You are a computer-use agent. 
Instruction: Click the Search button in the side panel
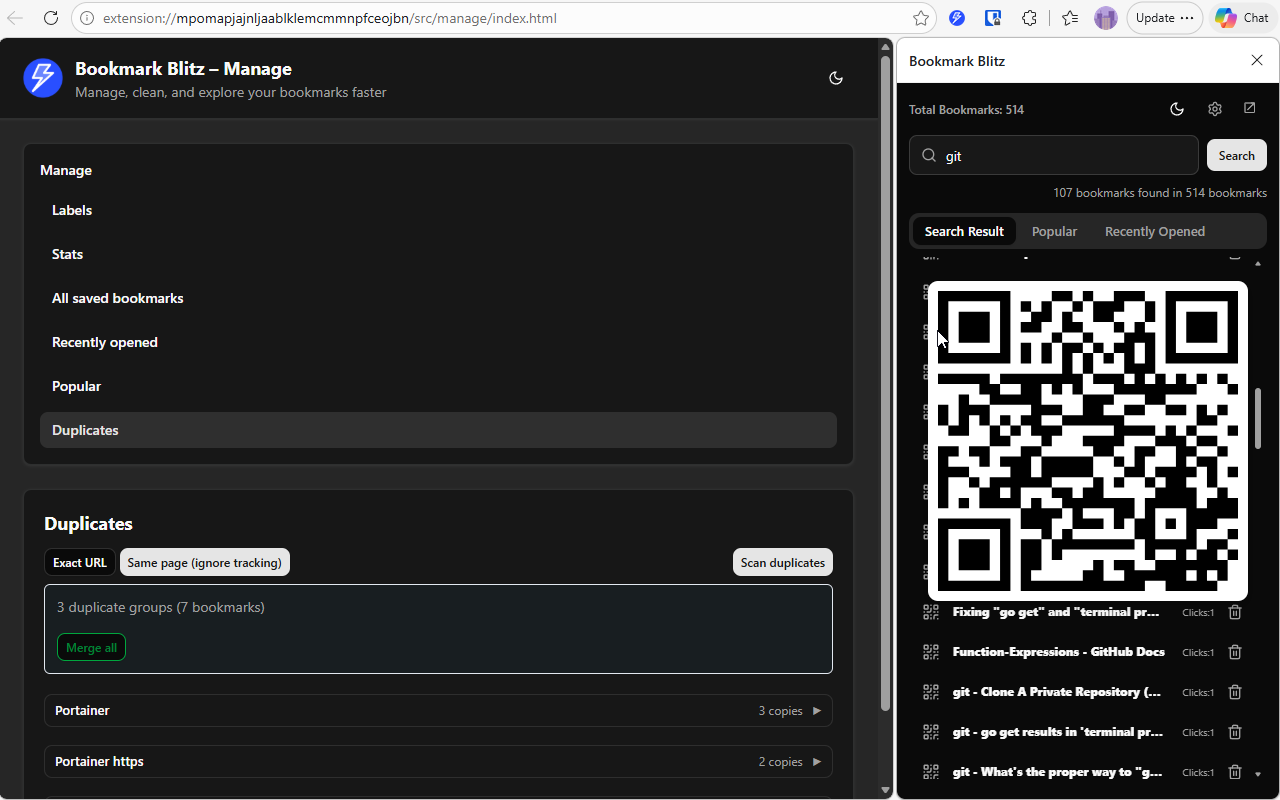(x=1237, y=155)
